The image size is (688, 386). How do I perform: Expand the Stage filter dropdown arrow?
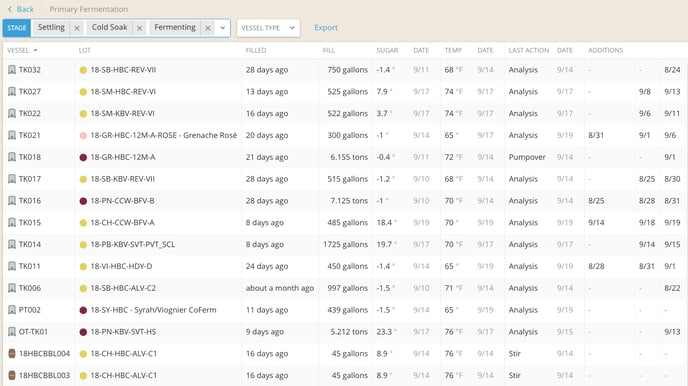tap(222, 28)
